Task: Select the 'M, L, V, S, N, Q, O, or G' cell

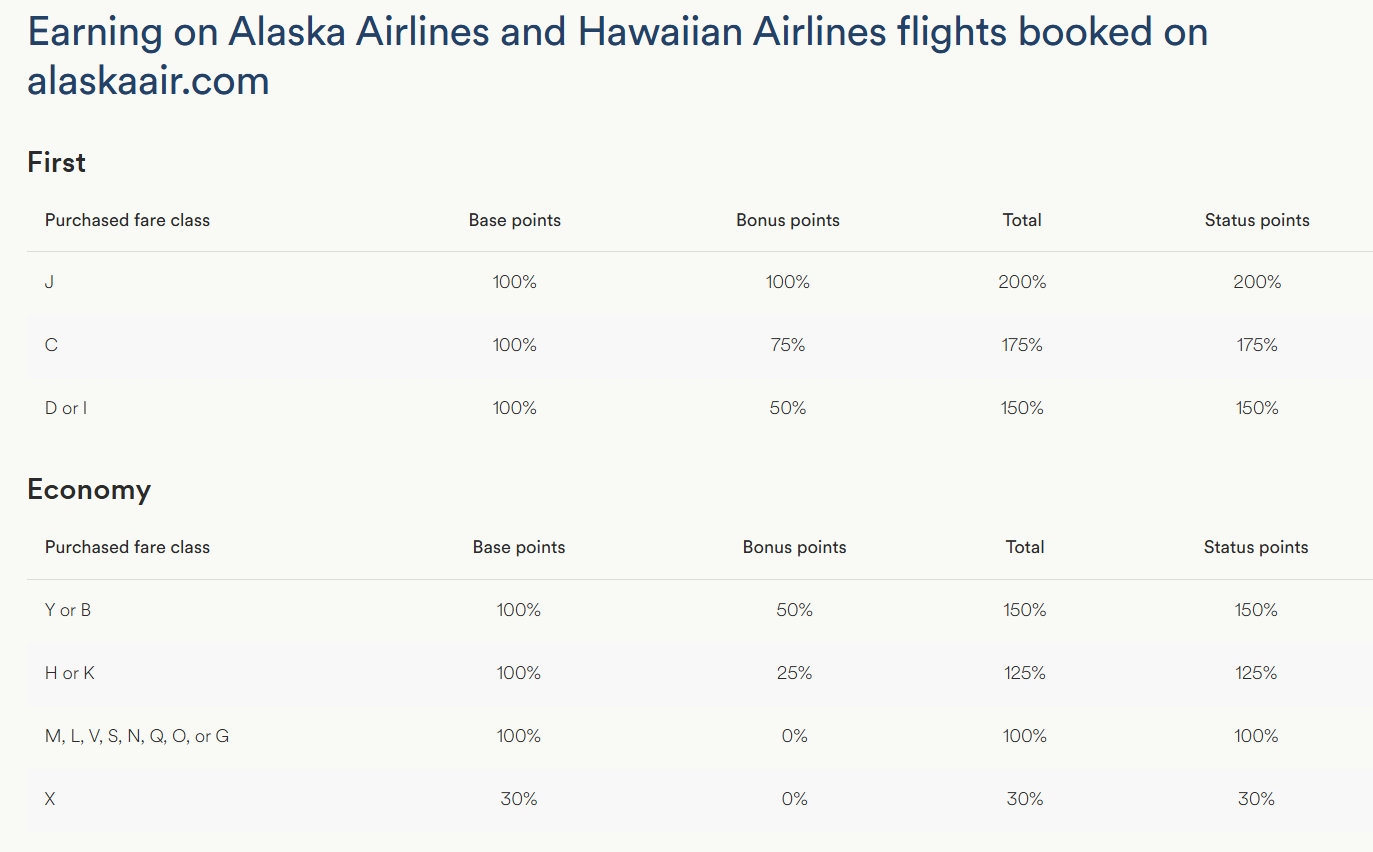Action: tap(137, 736)
